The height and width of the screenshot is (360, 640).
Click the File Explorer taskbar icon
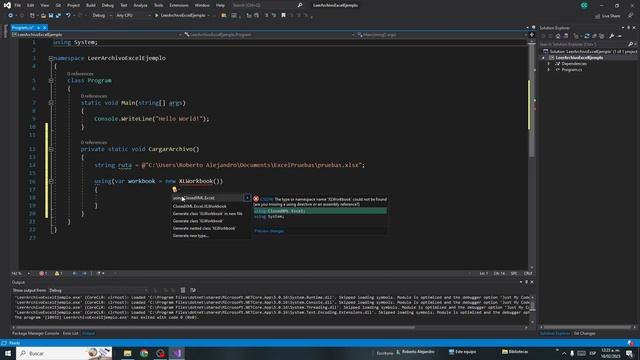[128, 353]
